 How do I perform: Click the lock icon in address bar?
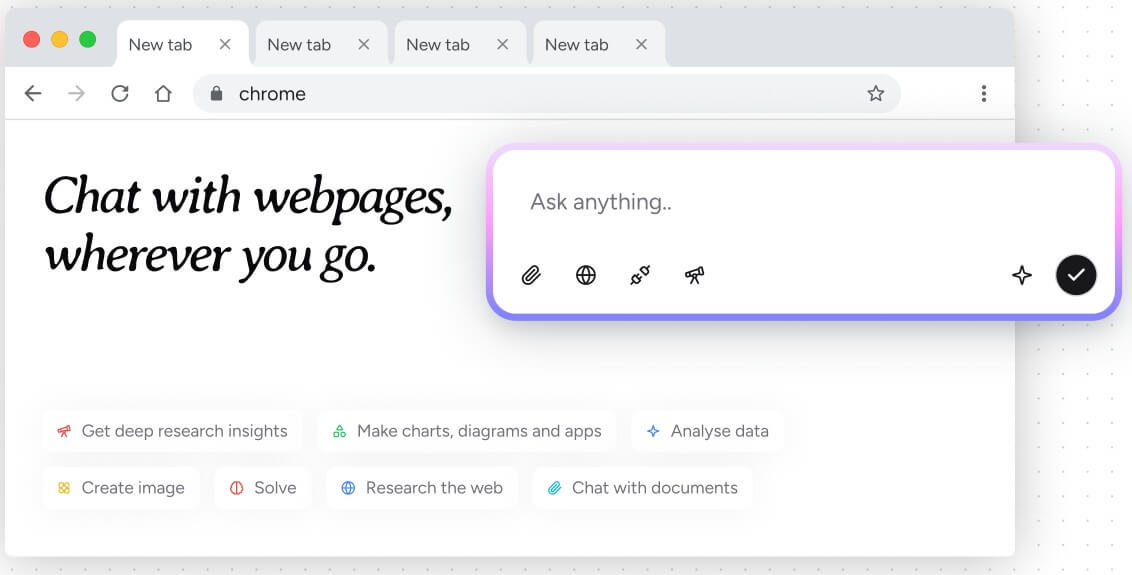[217, 93]
